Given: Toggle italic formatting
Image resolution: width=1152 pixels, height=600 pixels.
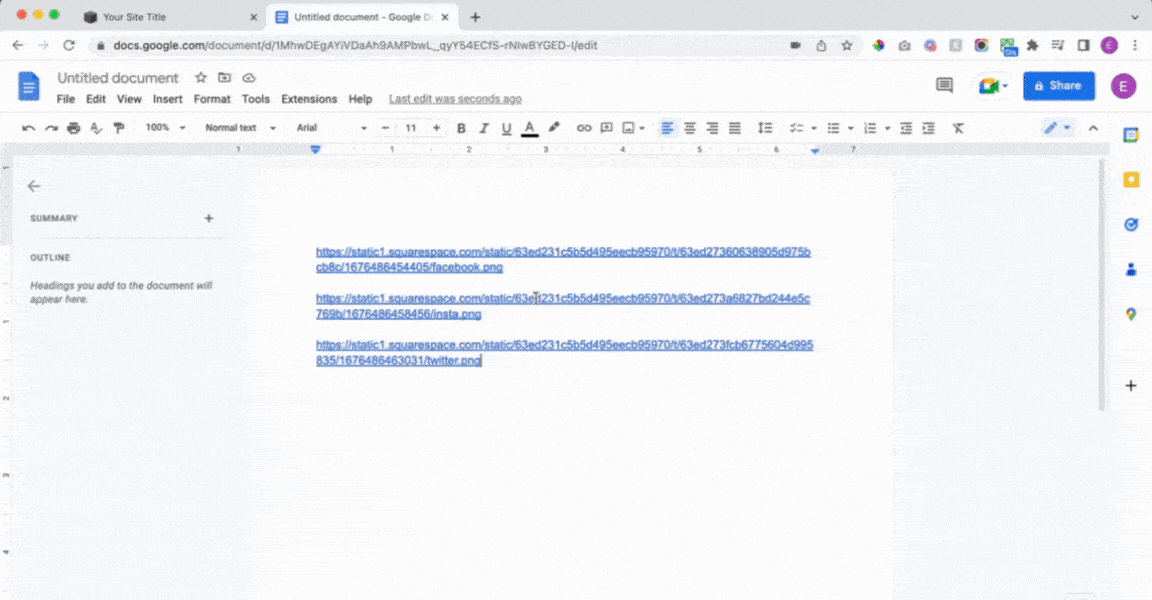Looking at the screenshot, I should click(483, 129).
